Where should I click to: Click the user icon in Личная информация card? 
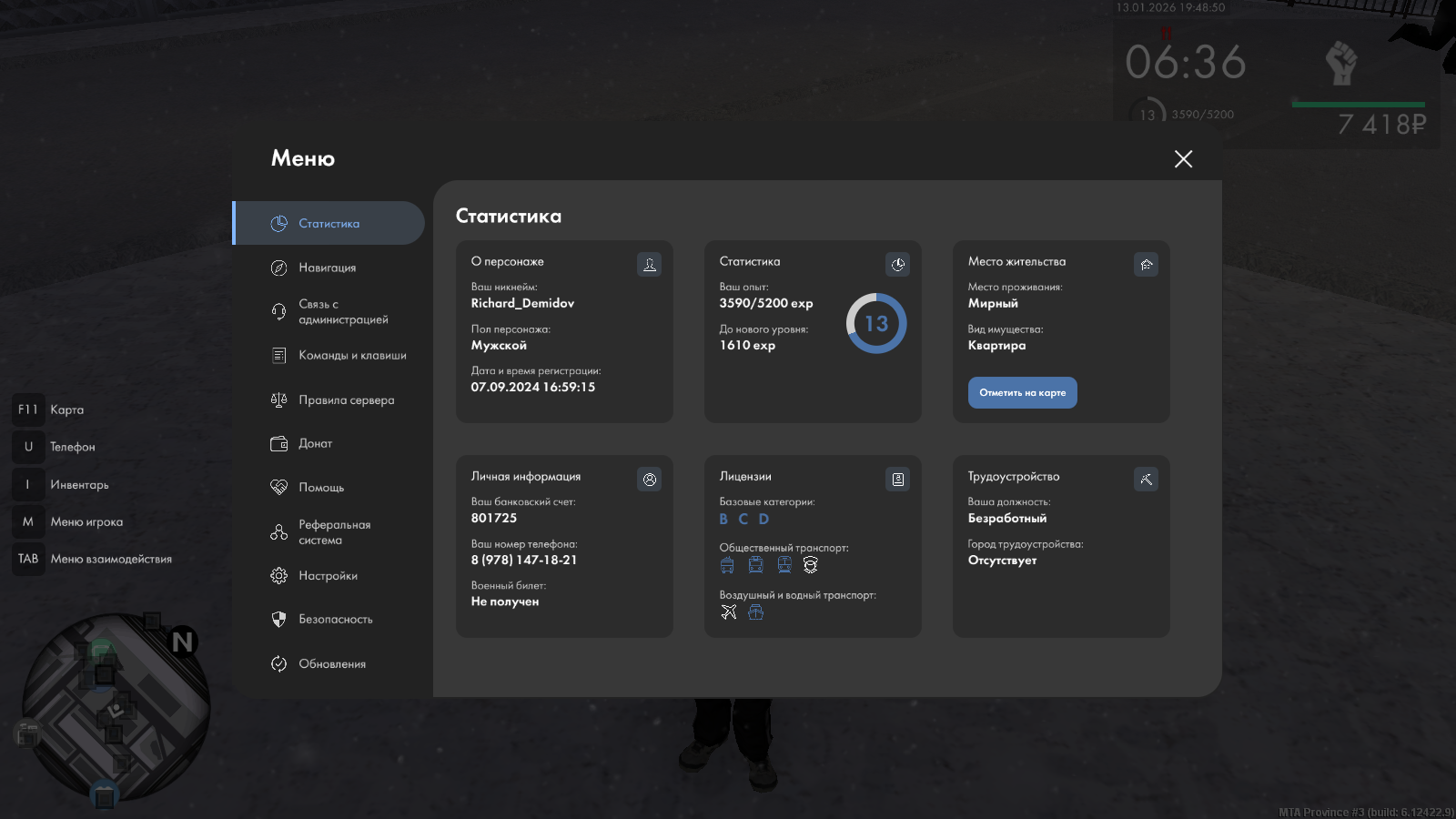(649, 480)
